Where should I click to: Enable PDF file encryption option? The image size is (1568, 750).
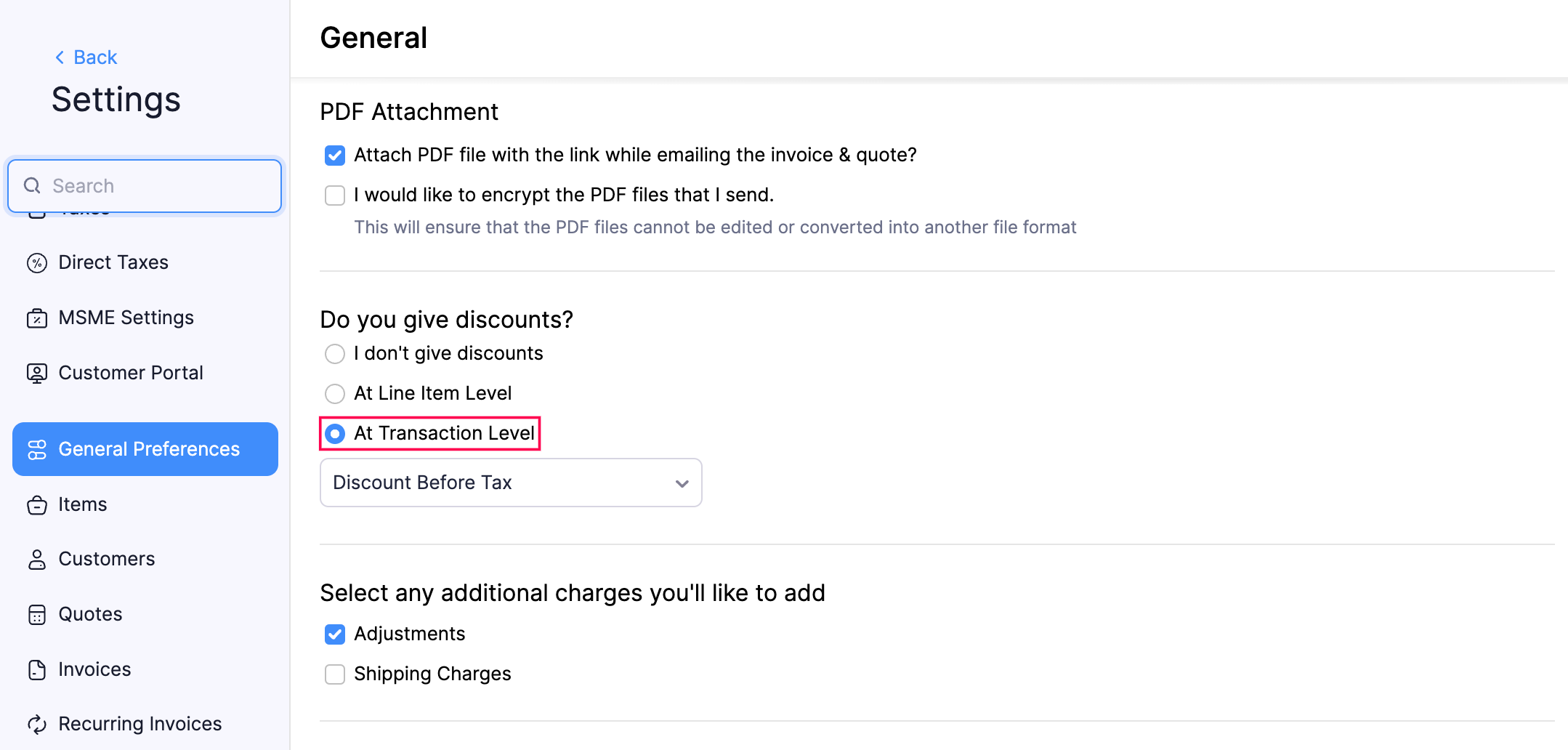(334, 195)
